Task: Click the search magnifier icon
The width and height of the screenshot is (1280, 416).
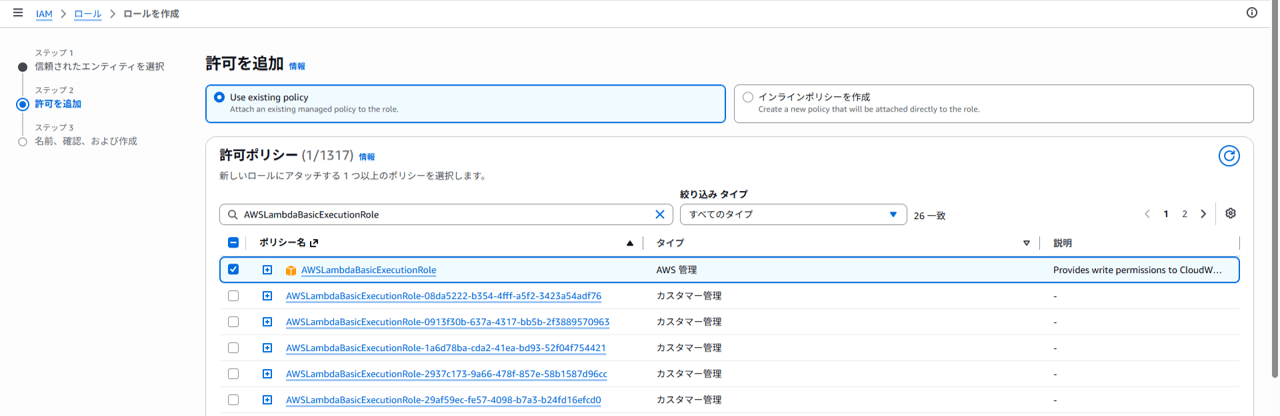Action: click(x=233, y=214)
